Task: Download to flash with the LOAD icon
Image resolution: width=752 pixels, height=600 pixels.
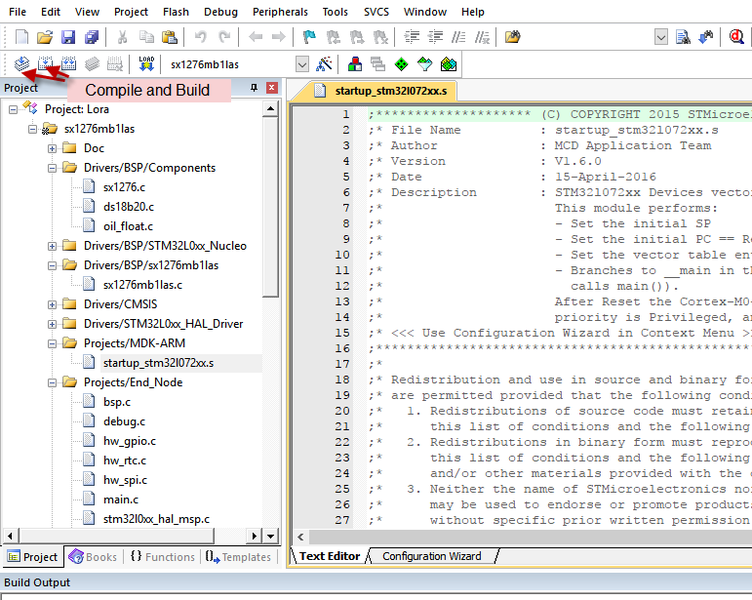Action: pyautogui.click(x=146, y=64)
